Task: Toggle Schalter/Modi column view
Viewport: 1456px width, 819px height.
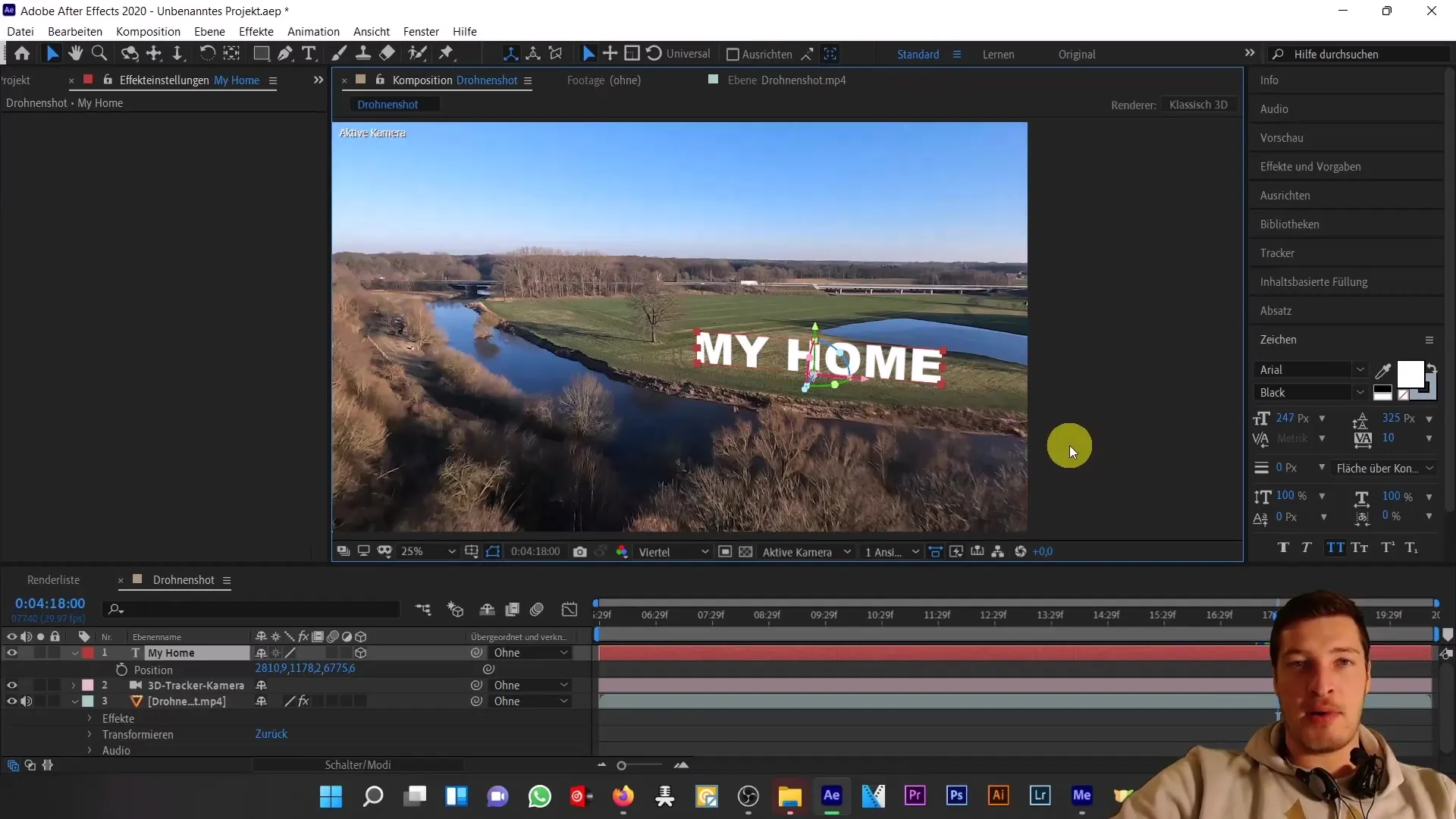Action: (358, 765)
